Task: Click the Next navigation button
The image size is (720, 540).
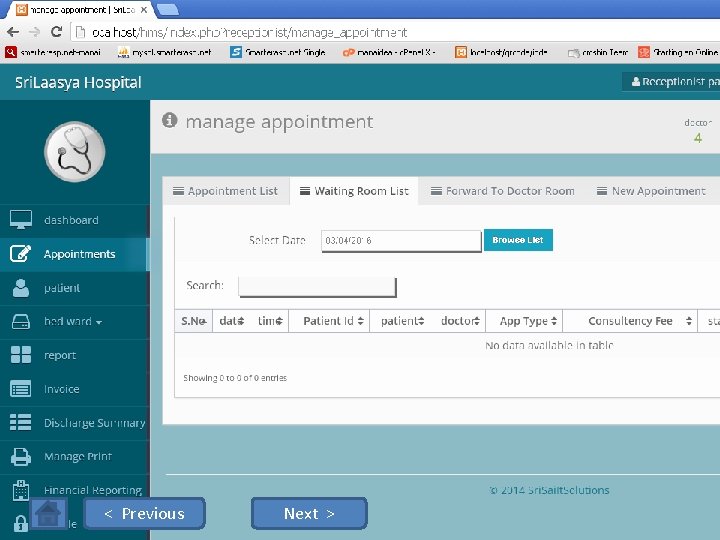Action: (309, 513)
